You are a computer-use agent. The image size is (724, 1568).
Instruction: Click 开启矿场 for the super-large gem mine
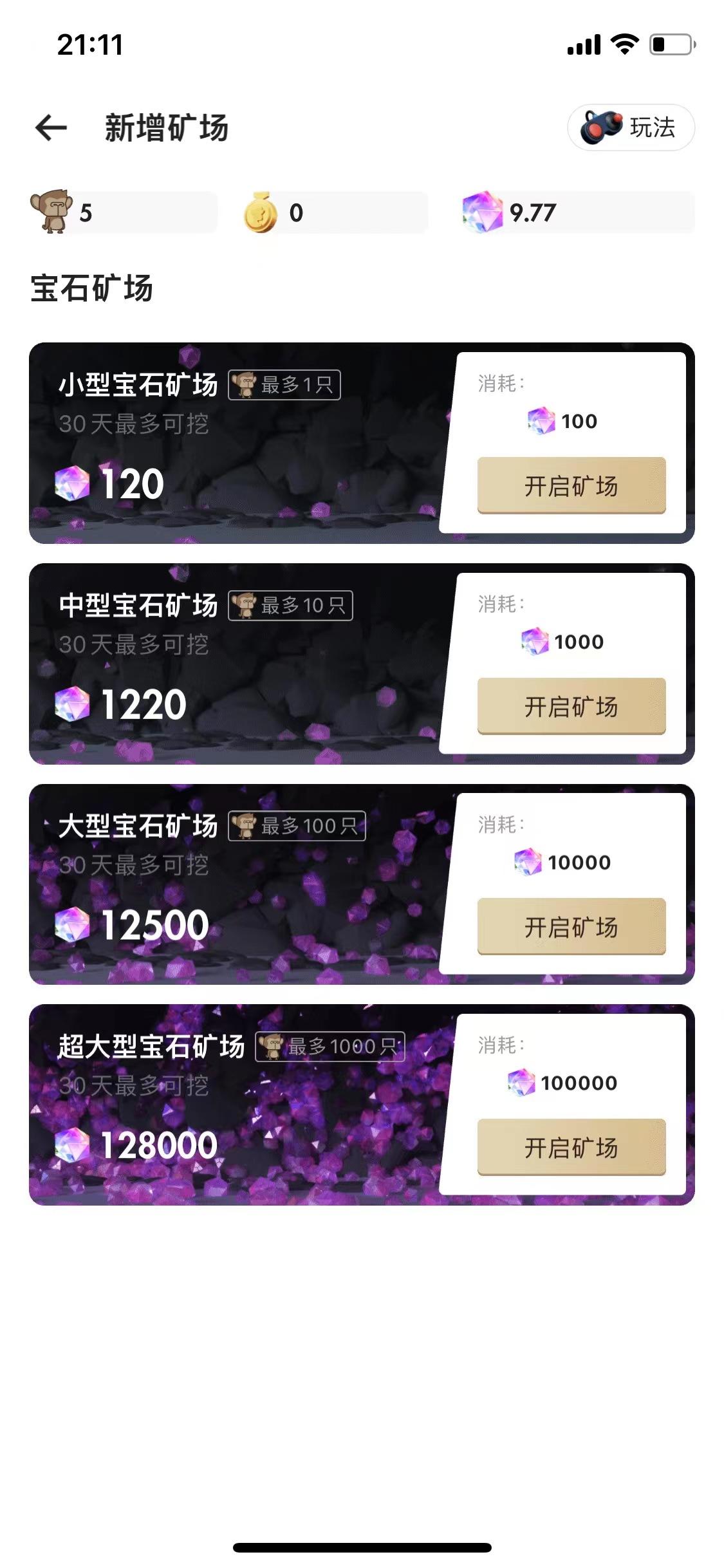pyautogui.click(x=571, y=1148)
